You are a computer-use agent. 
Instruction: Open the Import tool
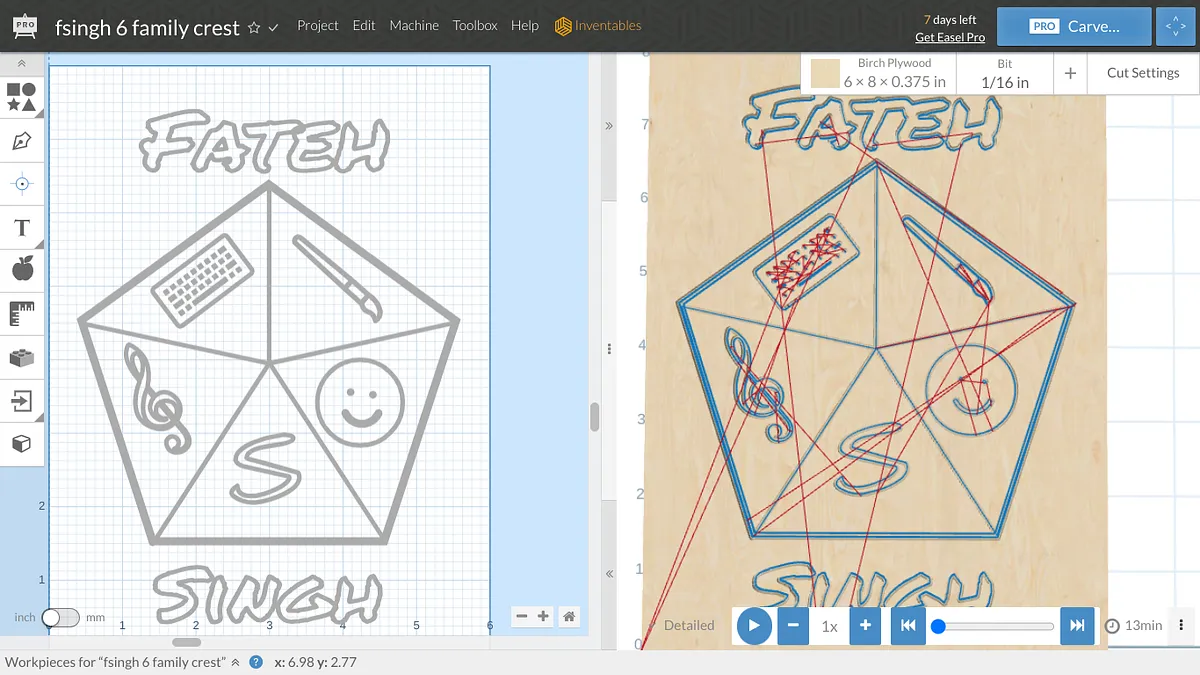[x=21, y=401]
